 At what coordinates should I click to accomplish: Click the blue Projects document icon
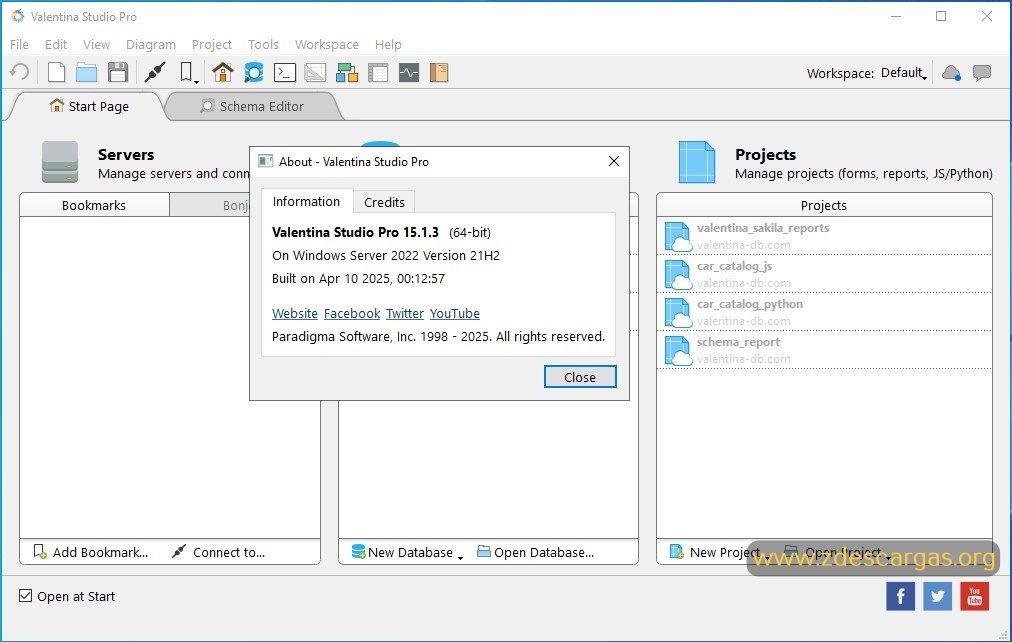point(697,162)
